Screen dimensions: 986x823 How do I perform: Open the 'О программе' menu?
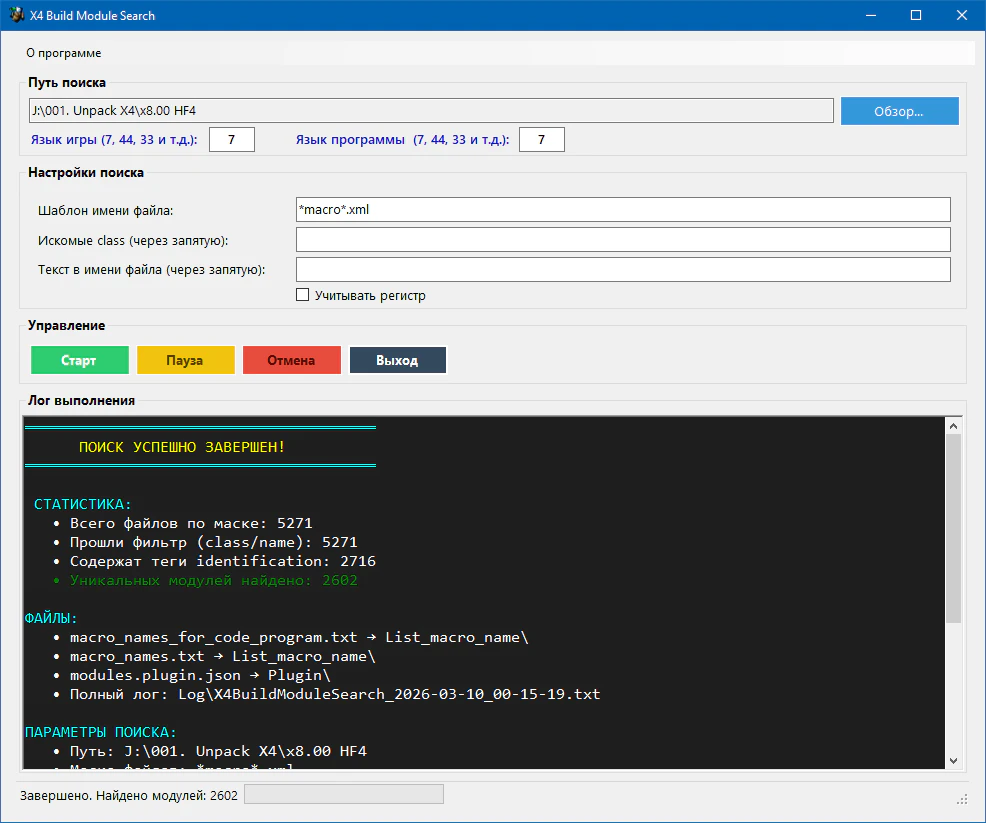63,53
